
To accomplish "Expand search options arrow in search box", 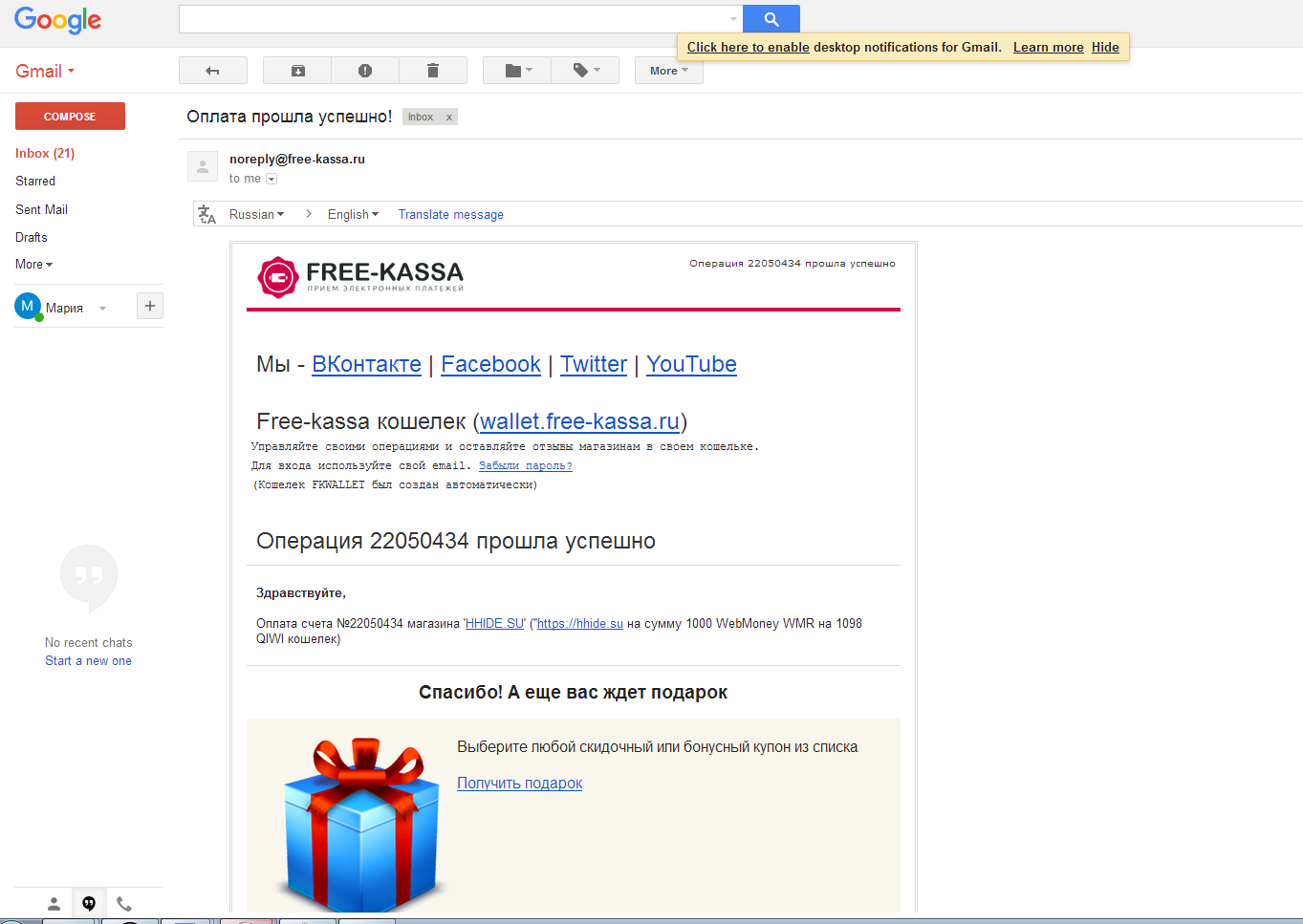I will (733, 19).
